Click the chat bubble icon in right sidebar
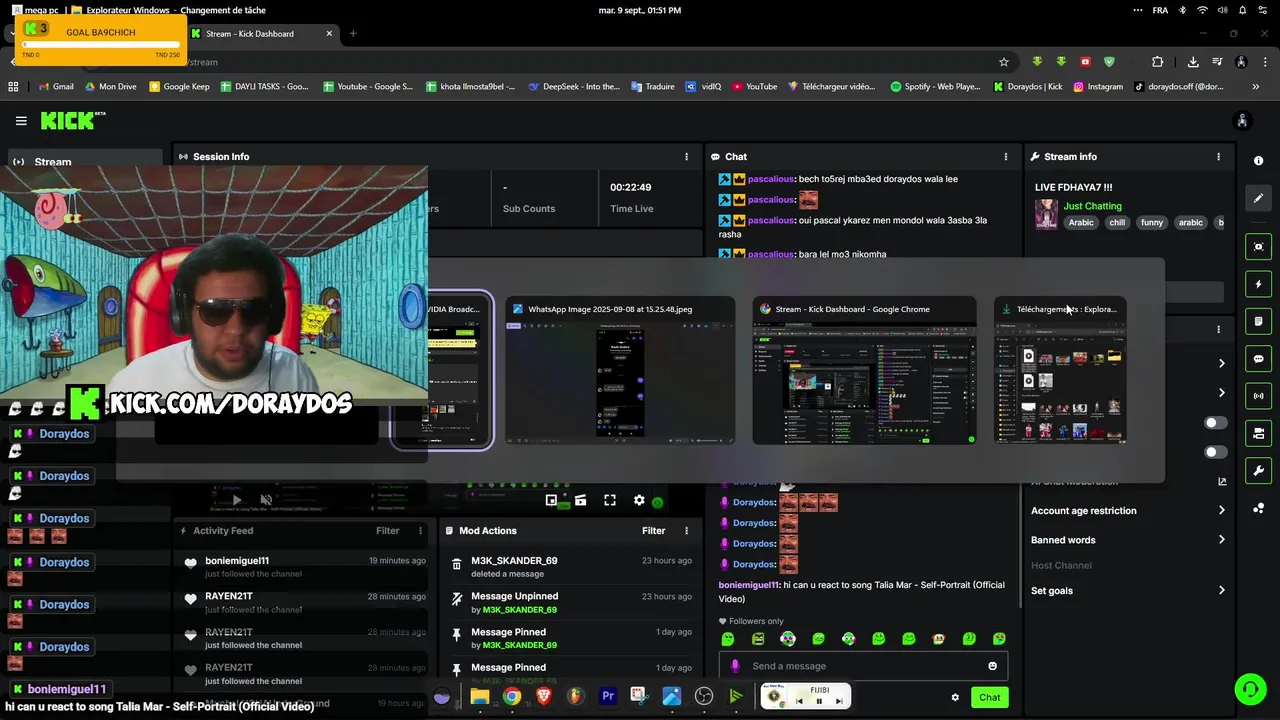This screenshot has width=1280, height=720. pos(1258,359)
